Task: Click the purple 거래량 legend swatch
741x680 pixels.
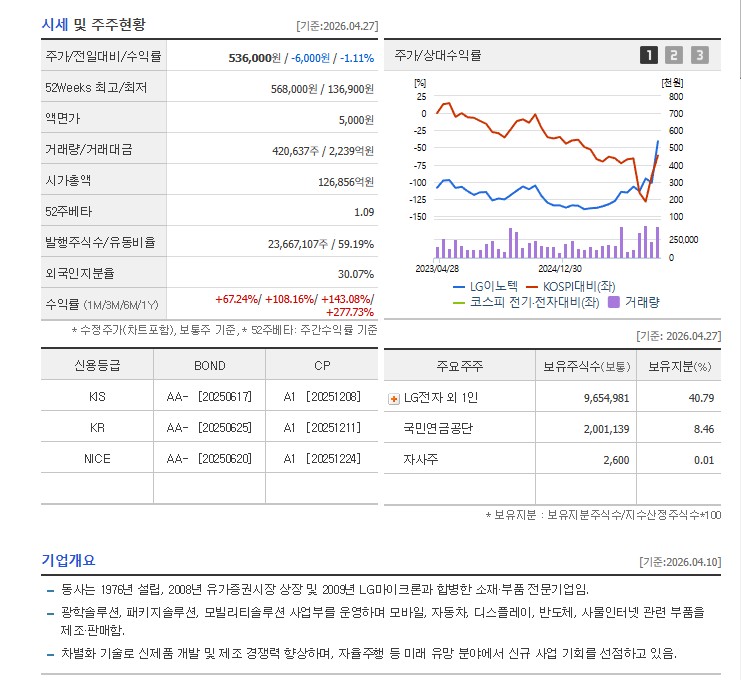Action: coord(613,302)
